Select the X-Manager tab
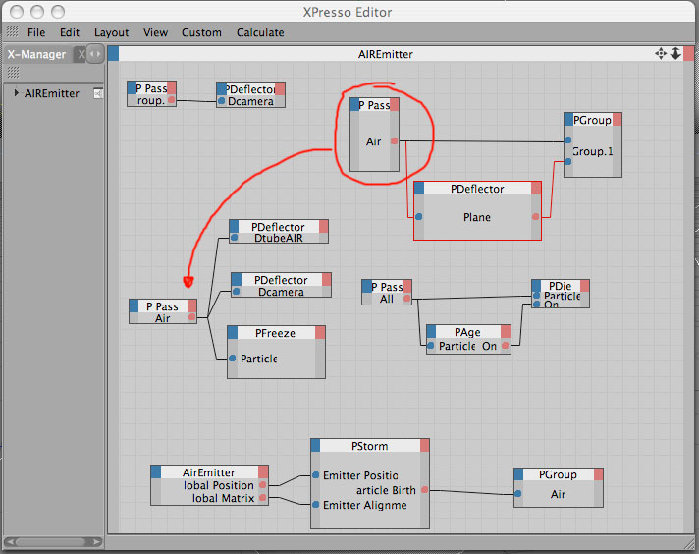The image size is (699, 554). (x=37, y=54)
